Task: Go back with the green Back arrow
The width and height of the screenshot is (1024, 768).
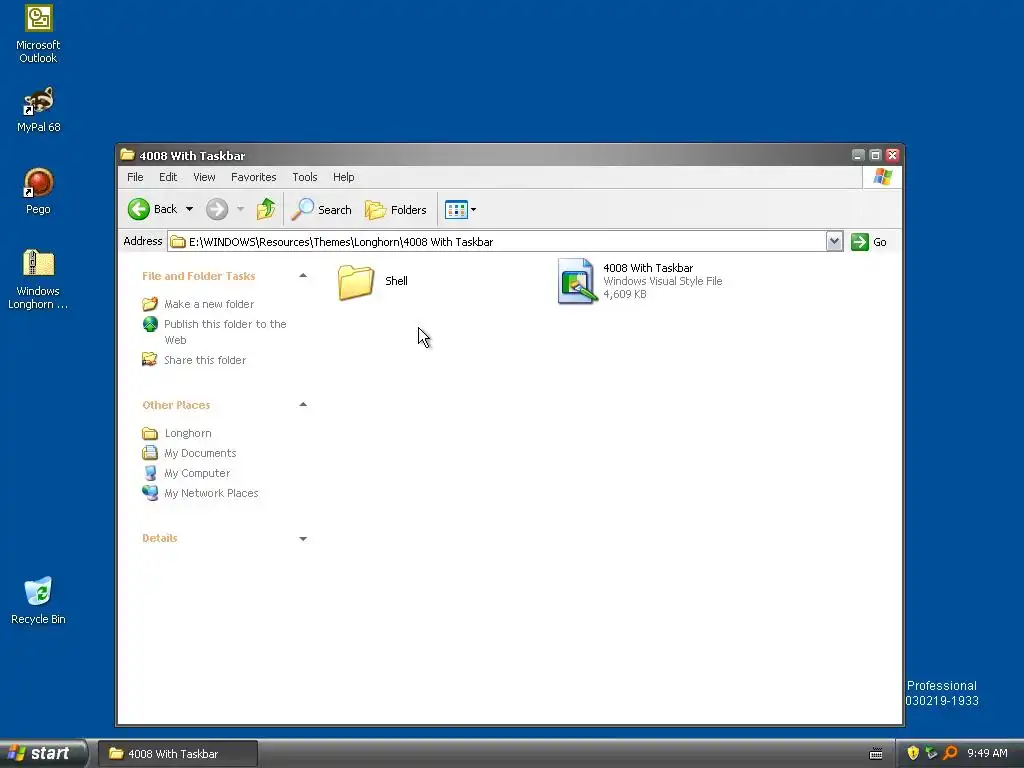Action: 152,209
